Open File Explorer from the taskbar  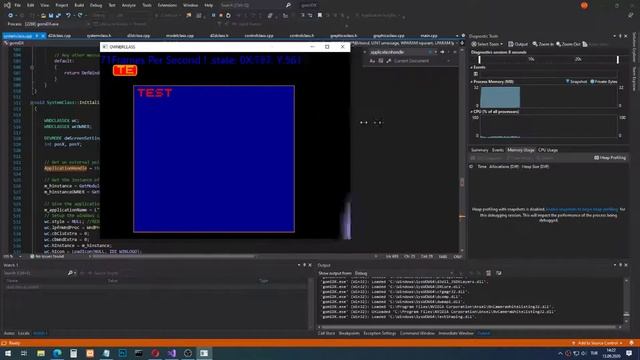click(41, 353)
